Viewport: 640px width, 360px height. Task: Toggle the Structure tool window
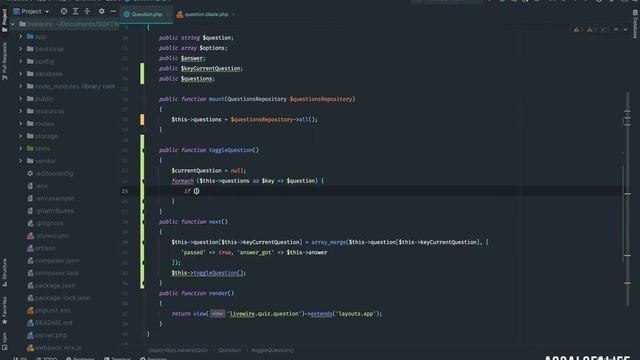4,272
